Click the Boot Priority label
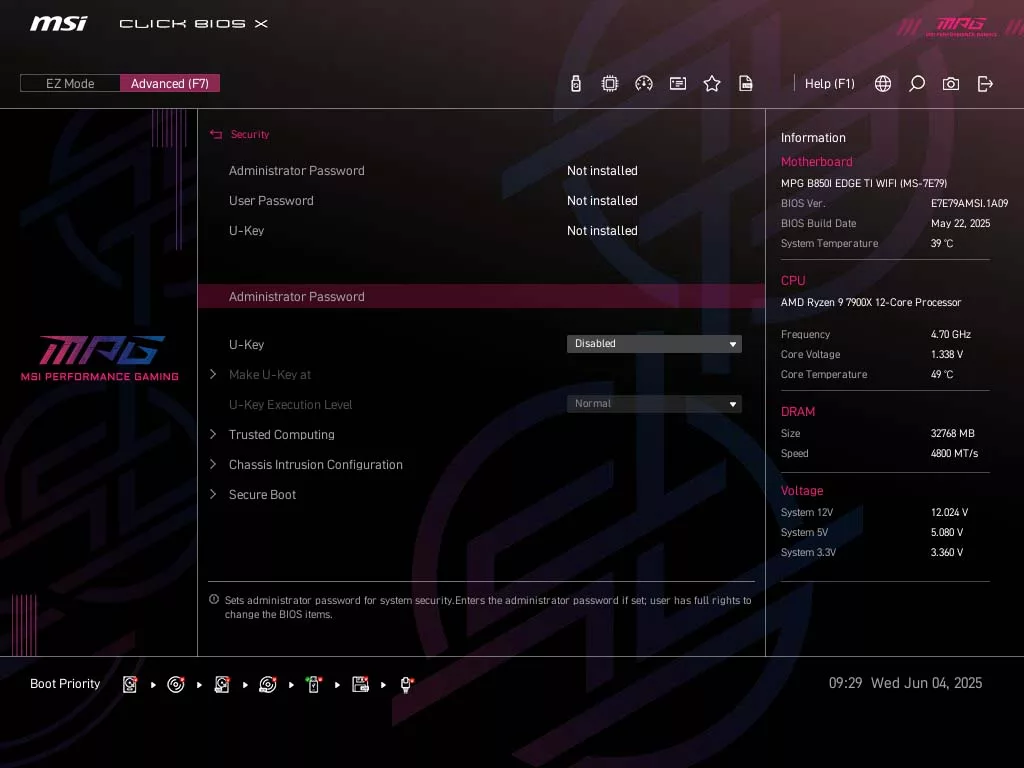1024x768 pixels. click(65, 684)
